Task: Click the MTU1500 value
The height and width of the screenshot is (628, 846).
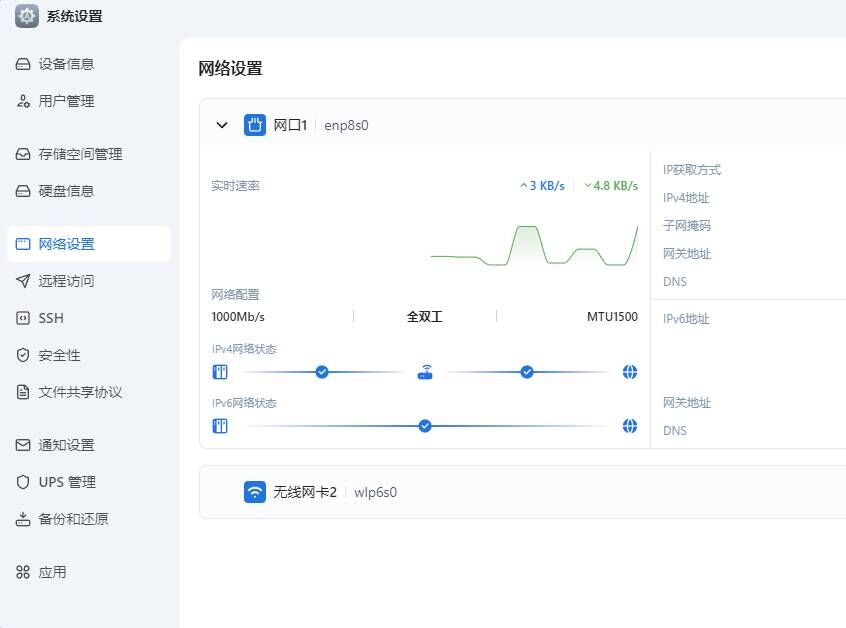Action: pyautogui.click(x=612, y=317)
